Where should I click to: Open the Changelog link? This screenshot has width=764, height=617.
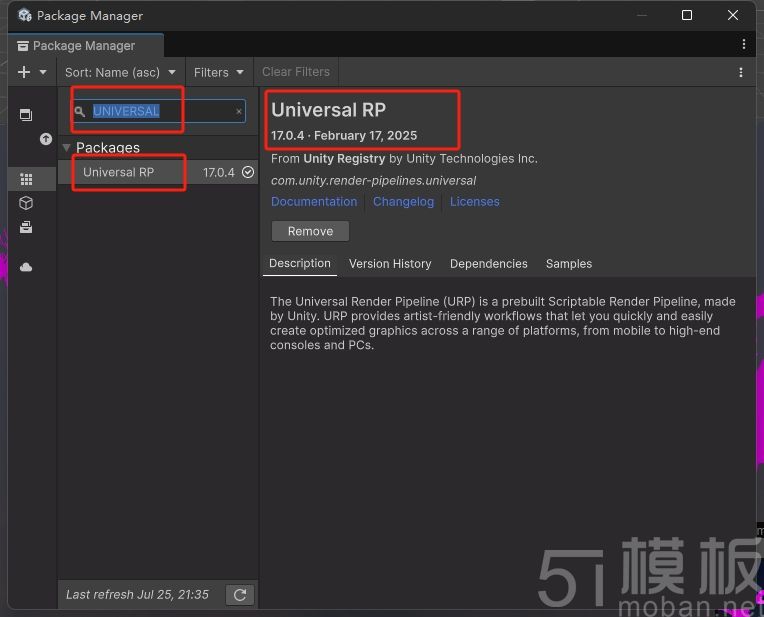(403, 202)
